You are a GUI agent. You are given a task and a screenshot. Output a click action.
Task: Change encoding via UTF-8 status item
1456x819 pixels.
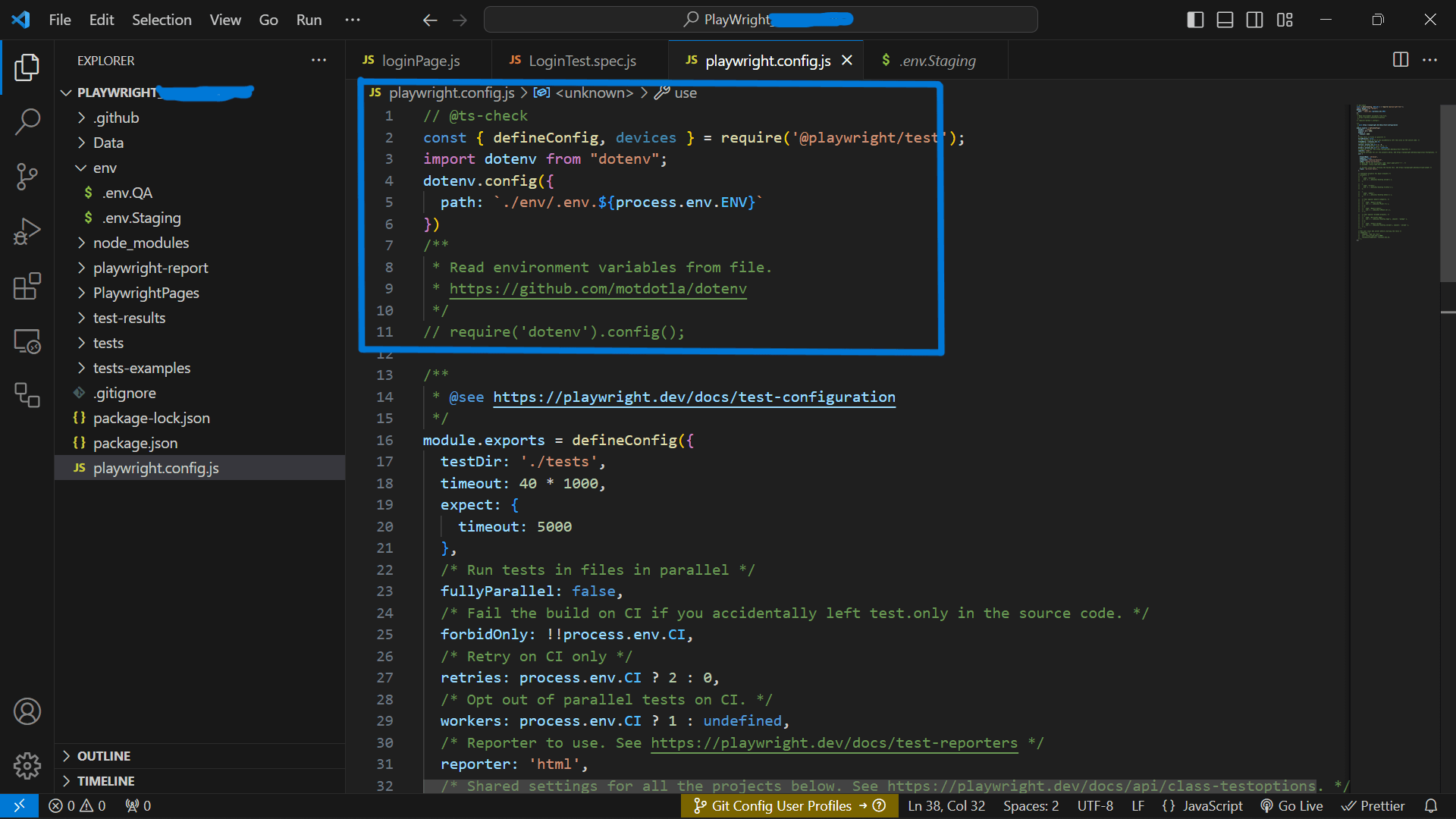tap(1095, 805)
